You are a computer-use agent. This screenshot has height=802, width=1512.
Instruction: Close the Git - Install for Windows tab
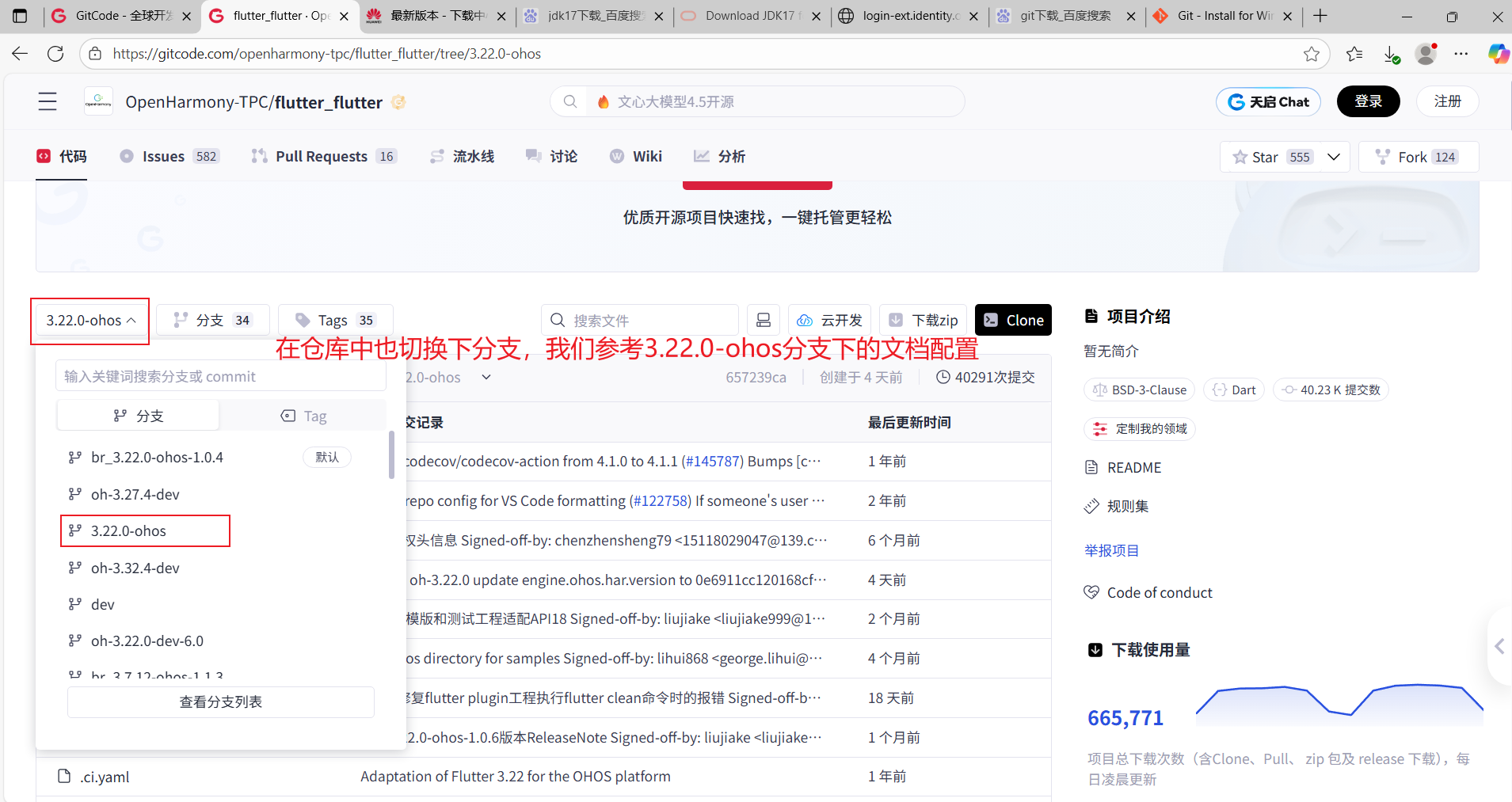[x=1287, y=16]
